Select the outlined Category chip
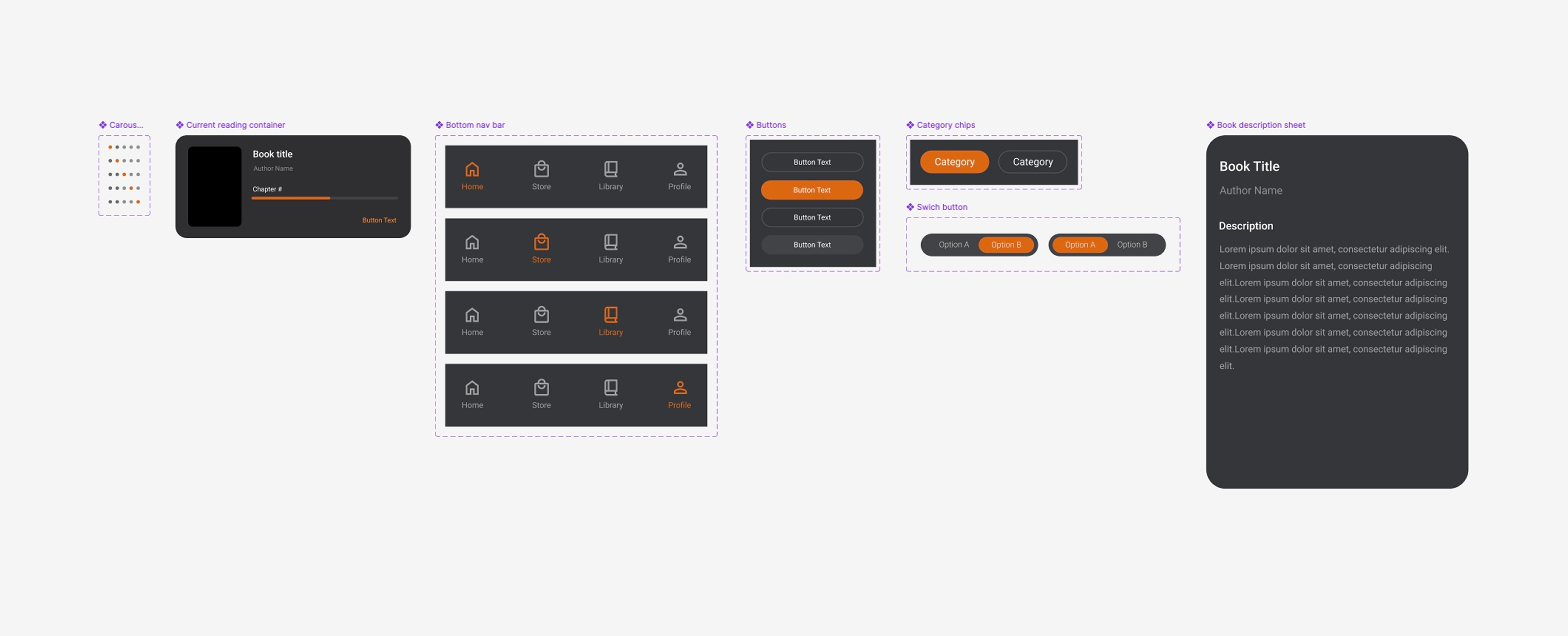 click(x=1032, y=162)
